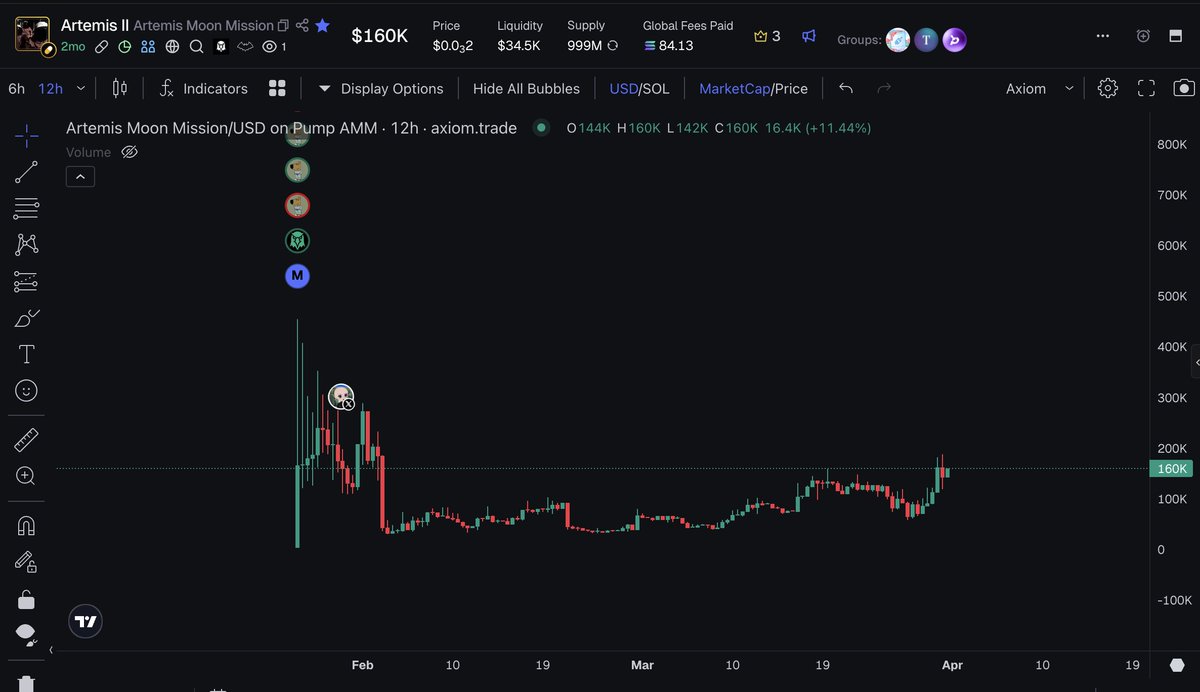Select the 6h timeframe
The height and width of the screenshot is (692, 1200).
pos(17,88)
